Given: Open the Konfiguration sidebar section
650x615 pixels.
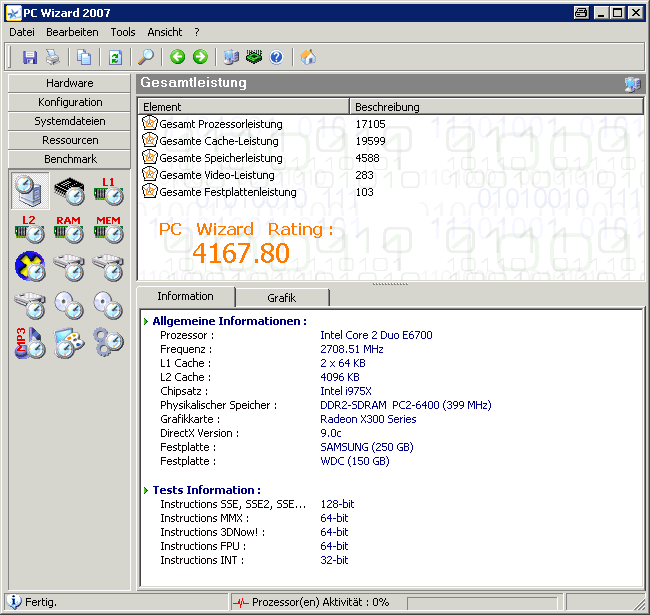Looking at the screenshot, I should point(69,102).
